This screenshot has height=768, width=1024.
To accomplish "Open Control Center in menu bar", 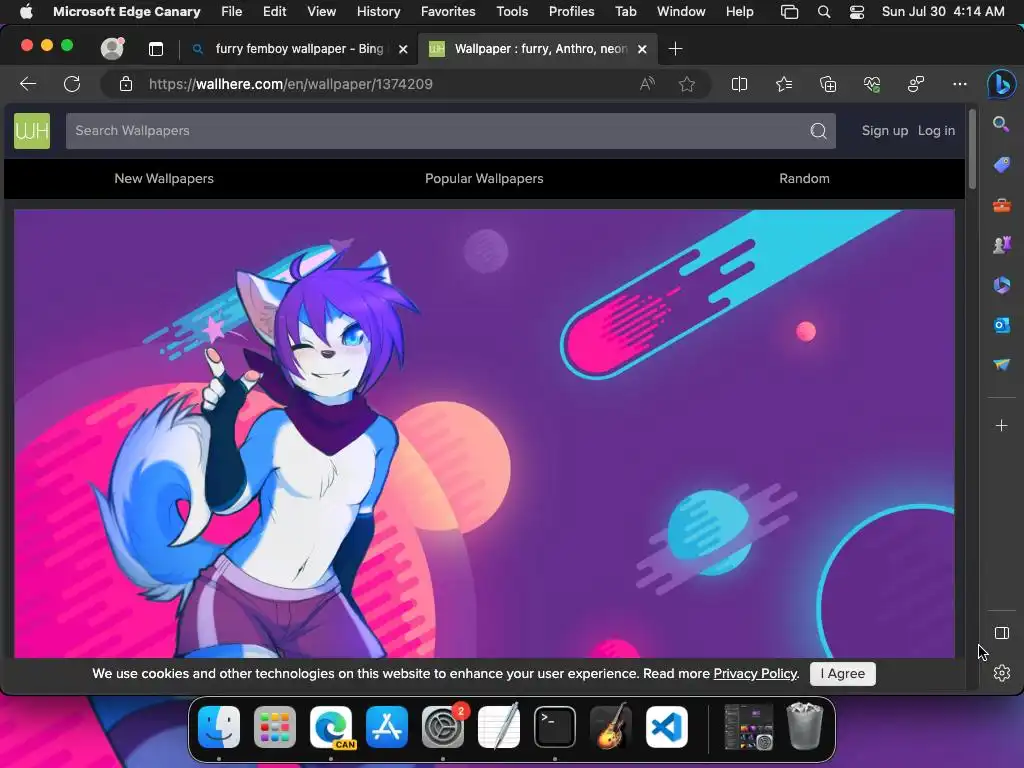I will (x=857, y=12).
